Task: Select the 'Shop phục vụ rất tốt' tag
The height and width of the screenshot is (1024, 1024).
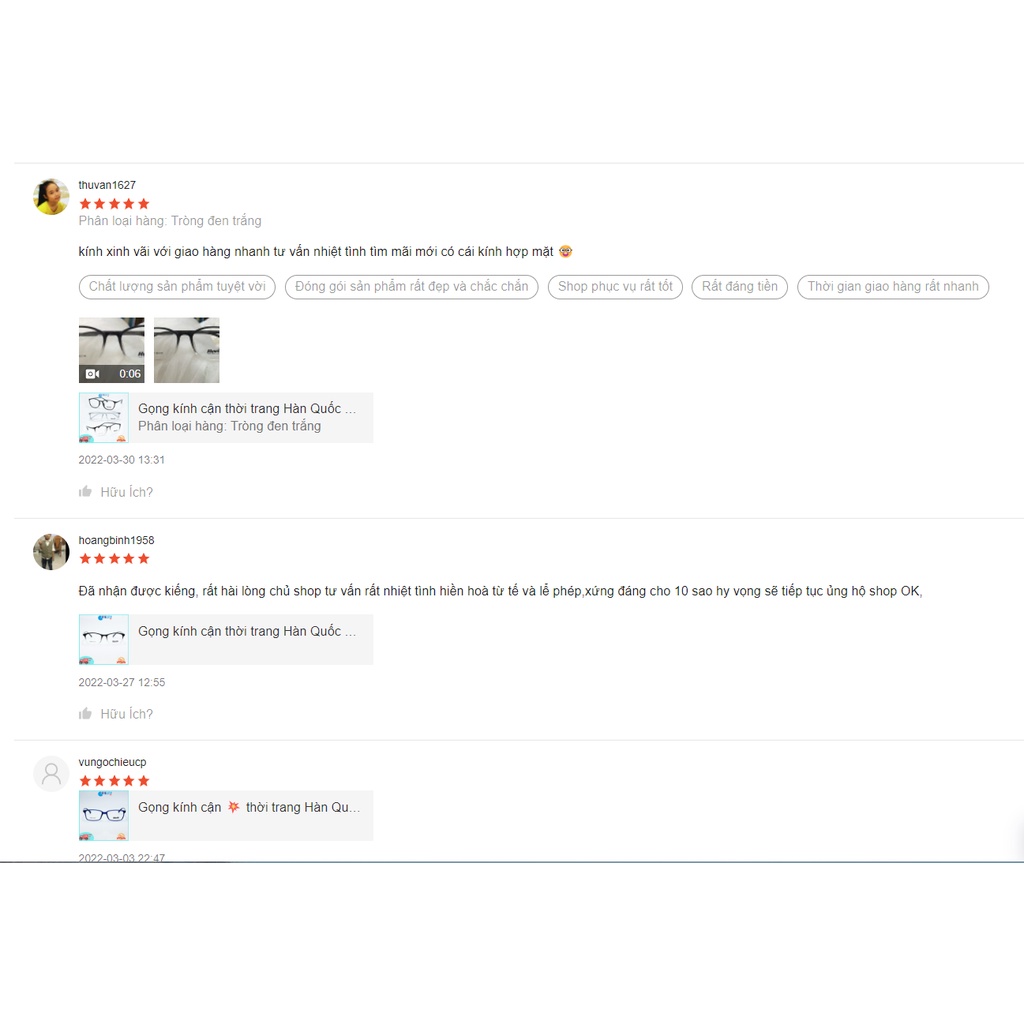Action: coord(615,287)
